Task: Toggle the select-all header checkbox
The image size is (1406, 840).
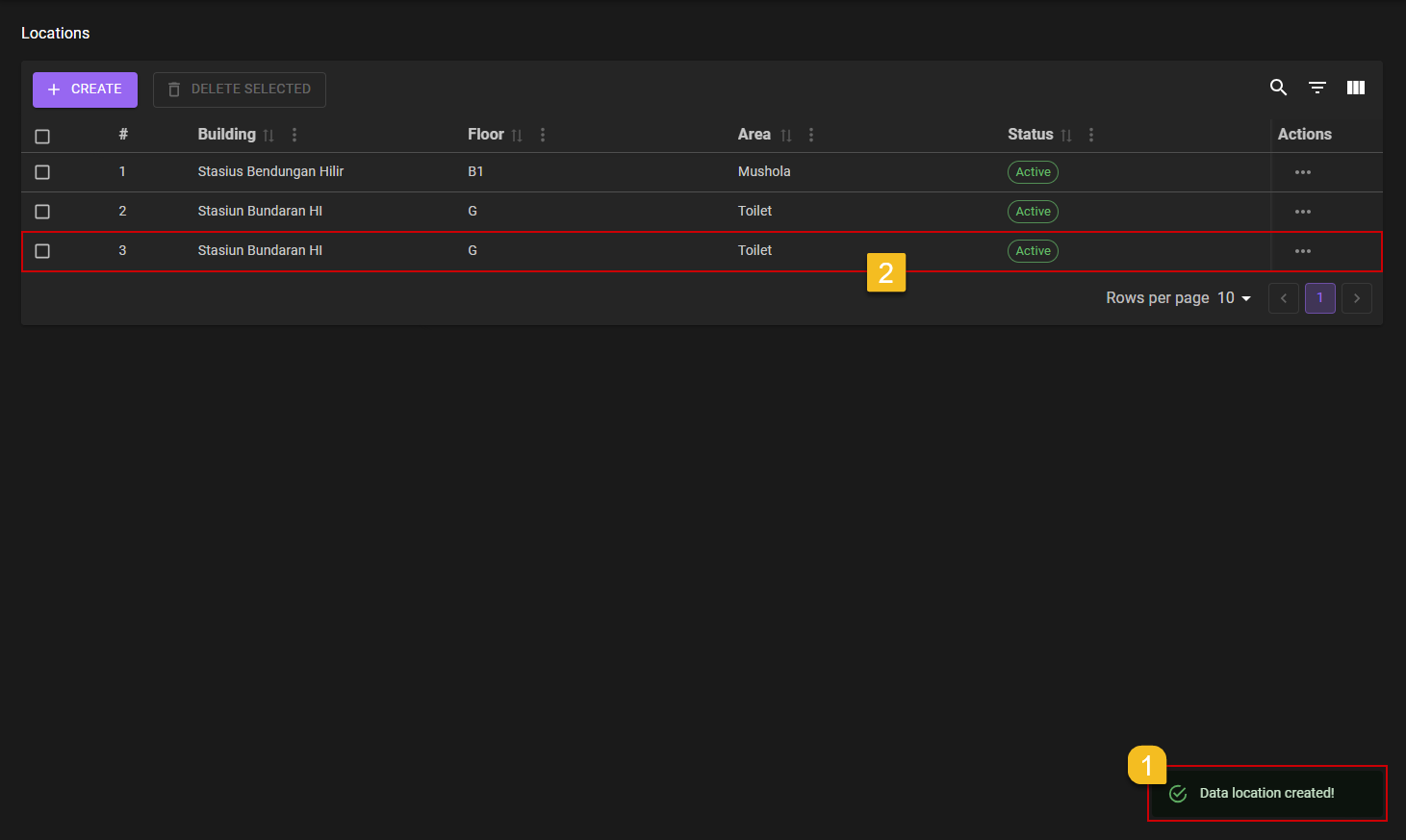Action: 42,137
